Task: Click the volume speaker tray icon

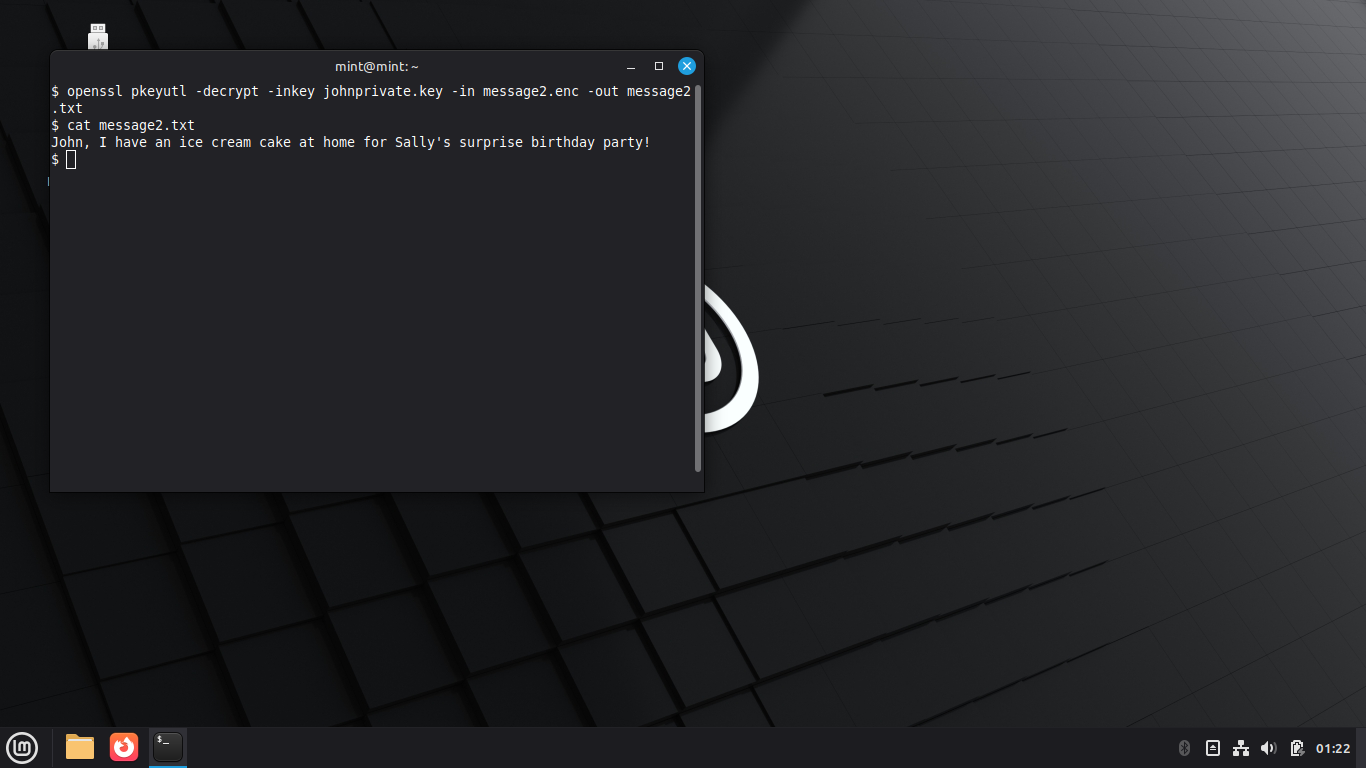Action: [x=1269, y=748]
